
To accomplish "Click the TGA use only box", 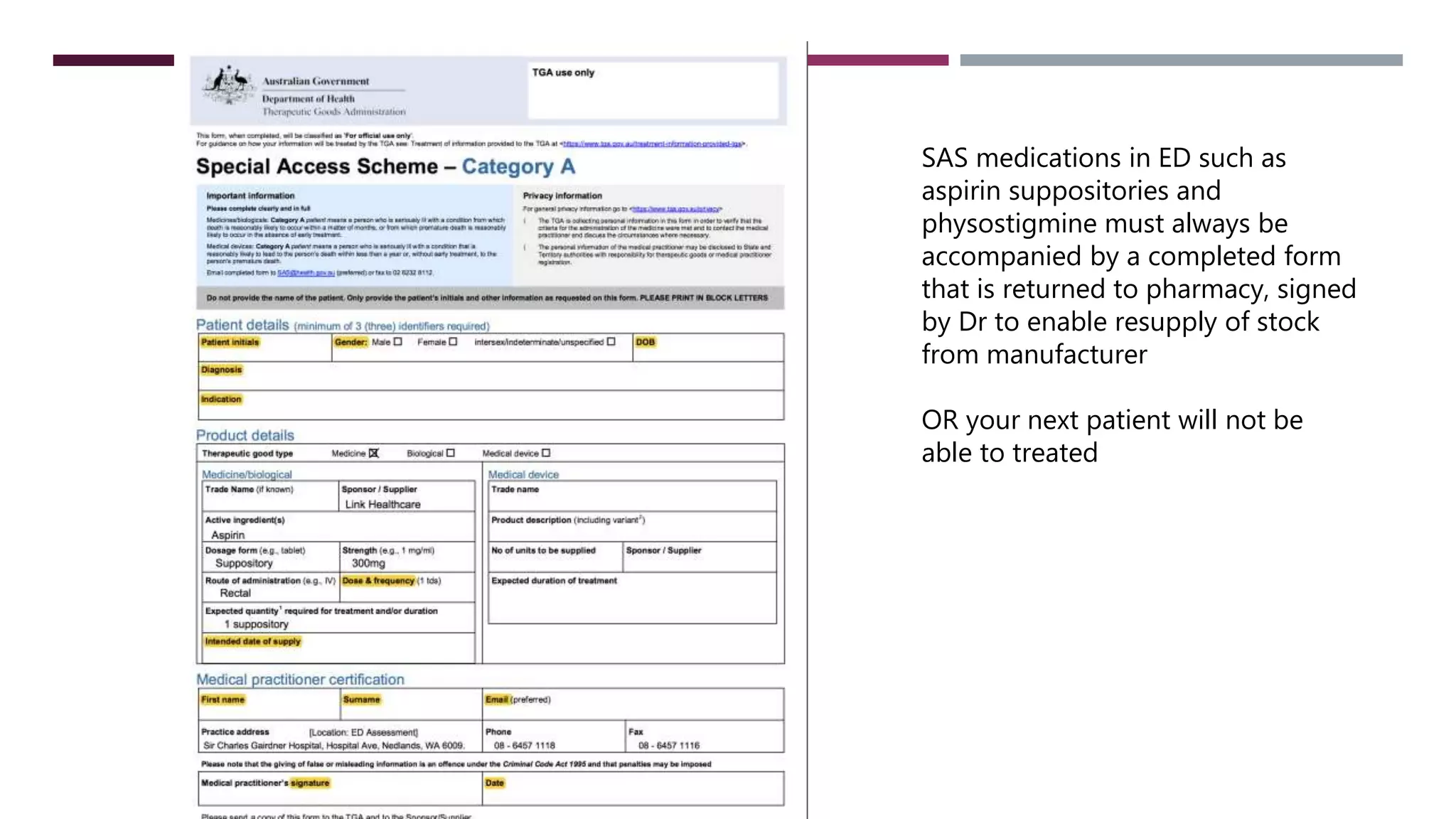I will click(653, 90).
